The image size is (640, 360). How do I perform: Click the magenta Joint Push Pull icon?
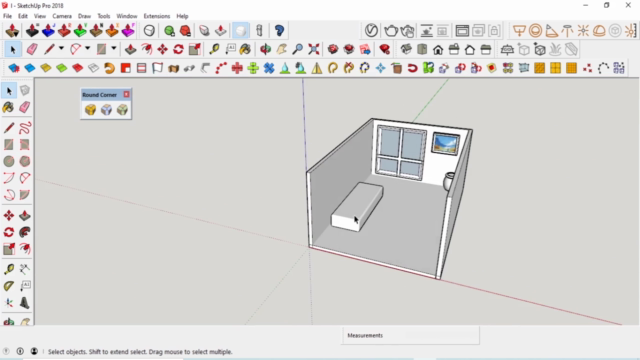[128, 31]
